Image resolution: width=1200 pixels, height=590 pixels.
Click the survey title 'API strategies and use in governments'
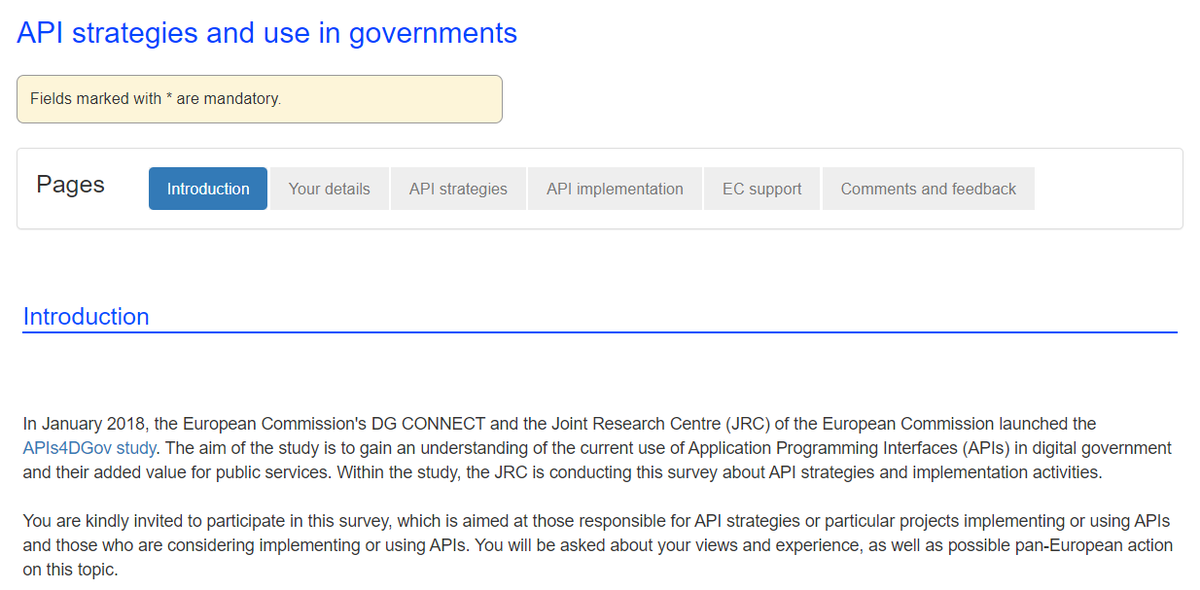[x=267, y=33]
